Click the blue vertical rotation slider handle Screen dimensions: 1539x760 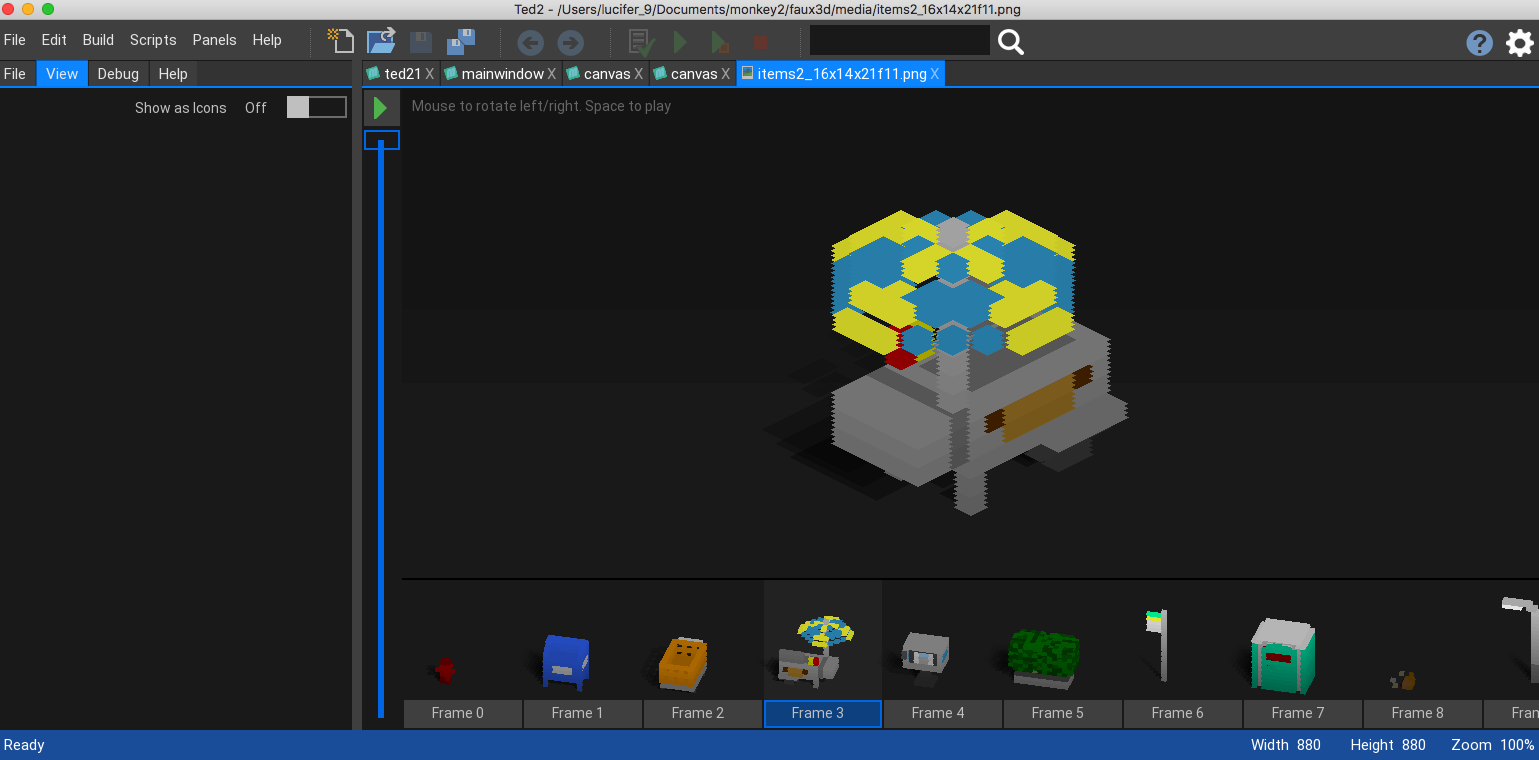pyautogui.click(x=381, y=140)
